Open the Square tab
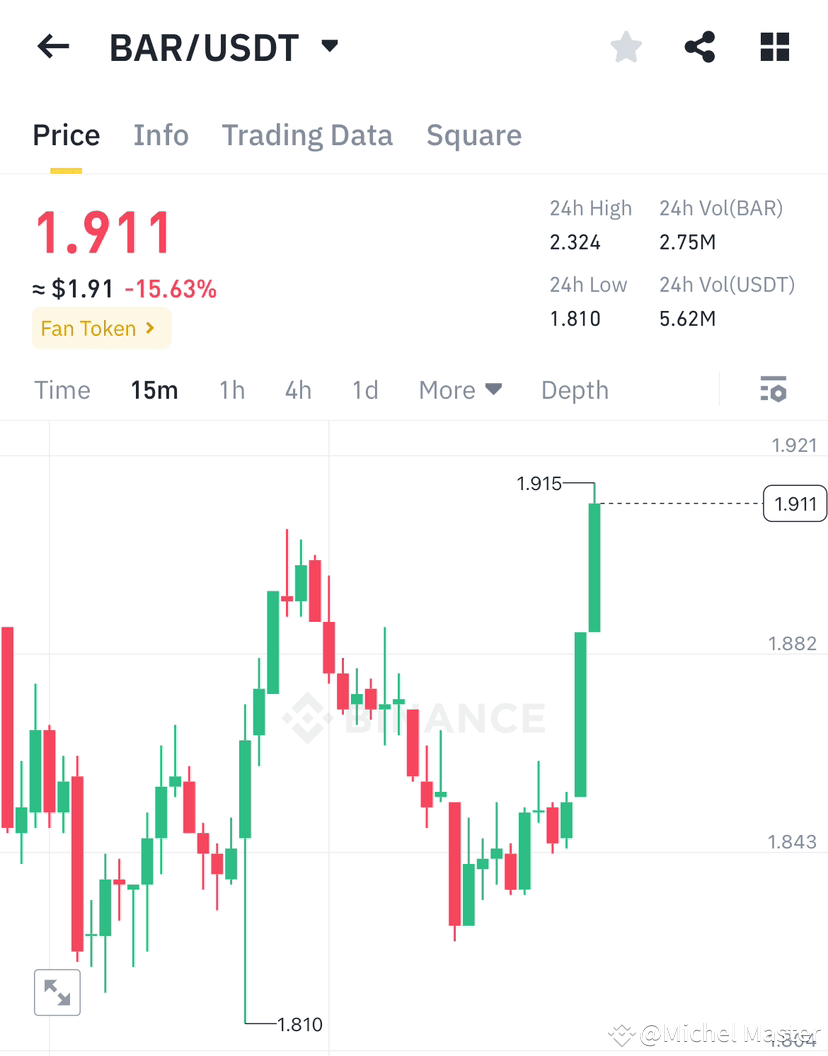The width and height of the screenshot is (828, 1056). [x=474, y=135]
